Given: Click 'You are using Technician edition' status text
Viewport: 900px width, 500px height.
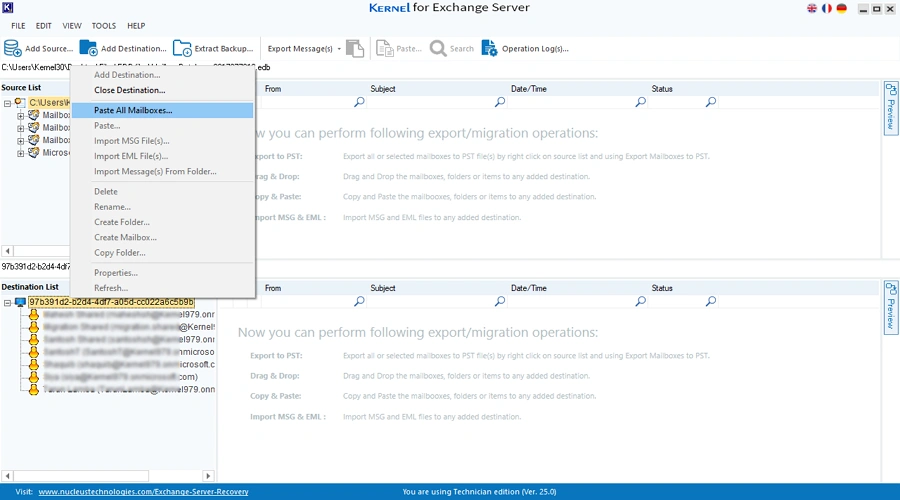Looking at the screenshot, I should 479,492.
